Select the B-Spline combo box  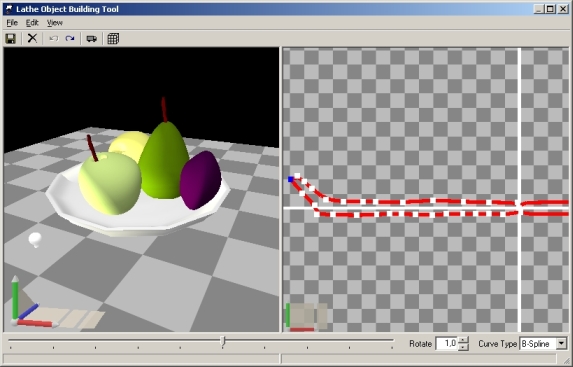point(543,344)
